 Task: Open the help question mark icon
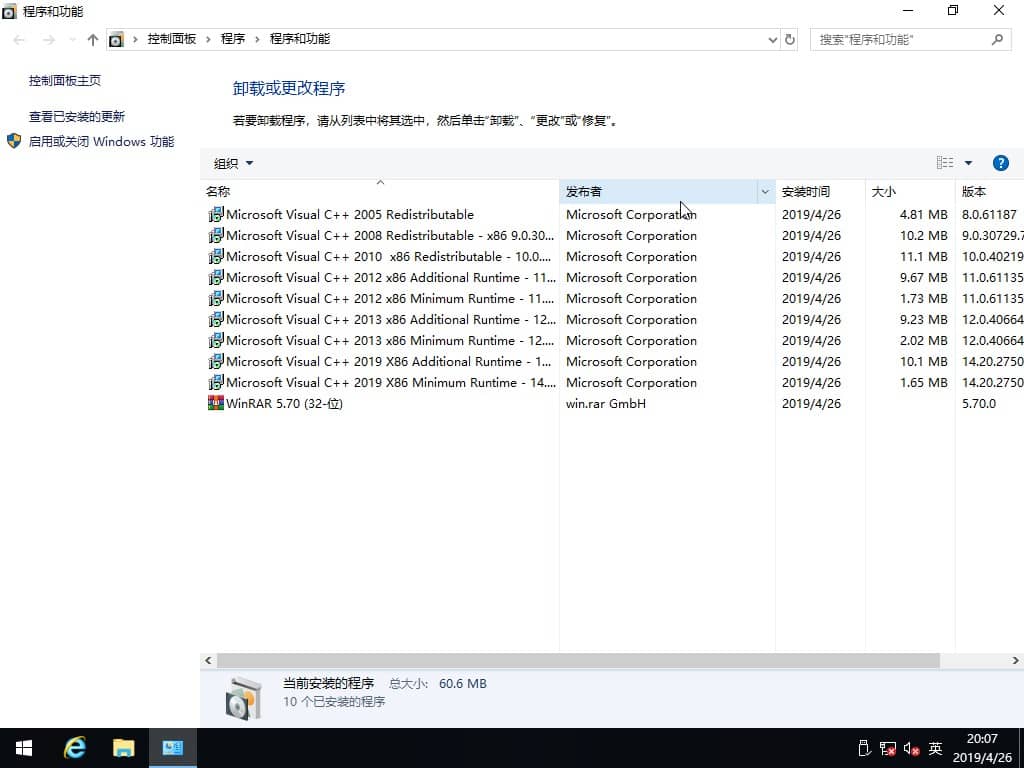(1000, 163)
